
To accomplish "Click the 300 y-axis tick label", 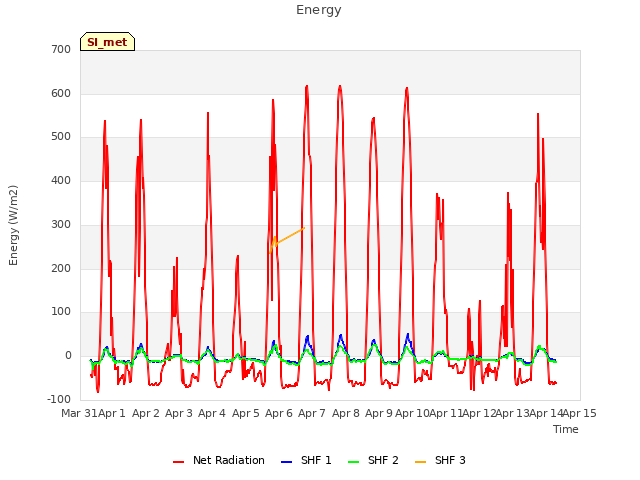I will pyautogui.click(x=61, y=224).
